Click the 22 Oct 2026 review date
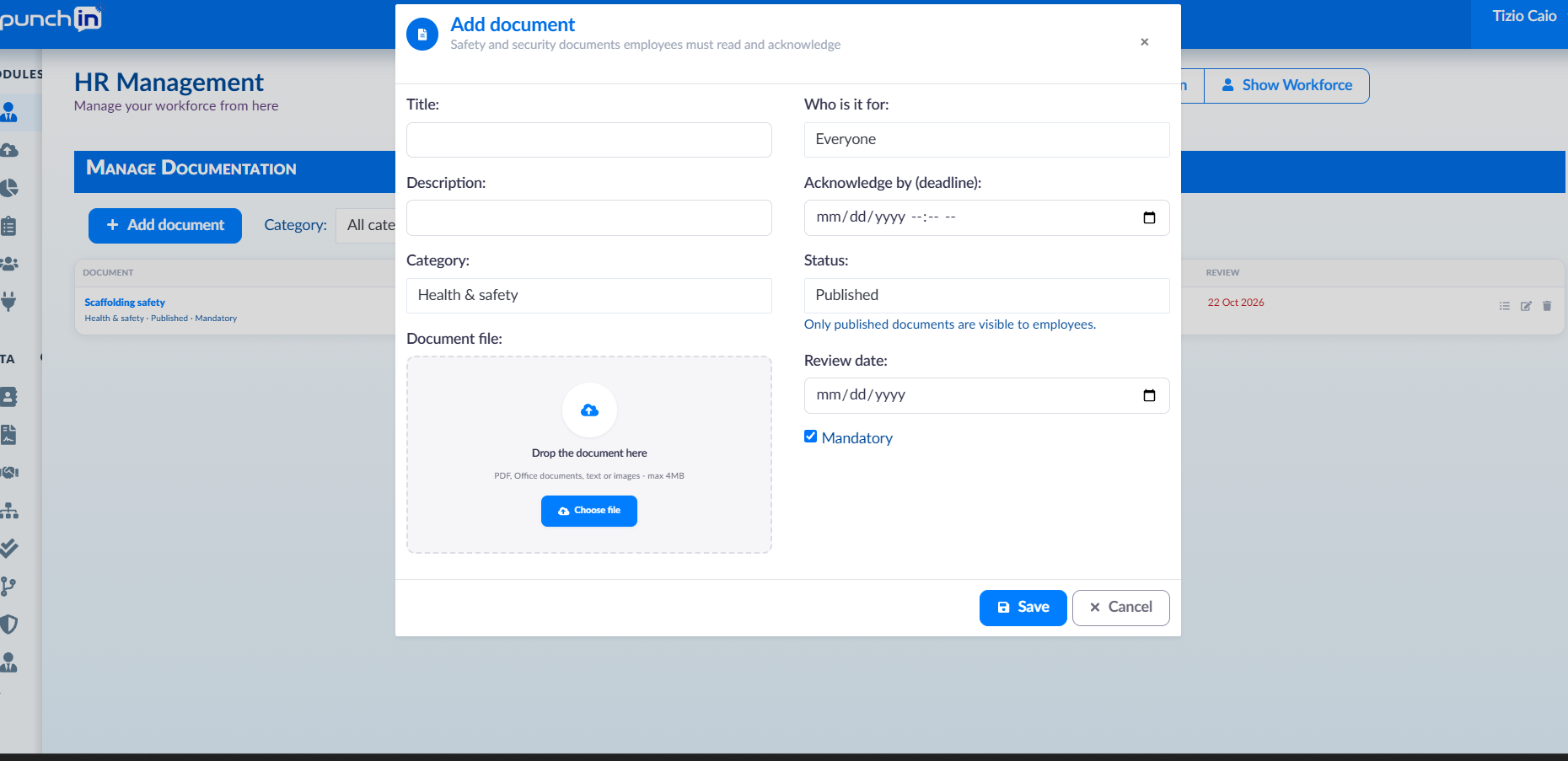This screenshot has height=761, width=1568. coord(1236,303)
